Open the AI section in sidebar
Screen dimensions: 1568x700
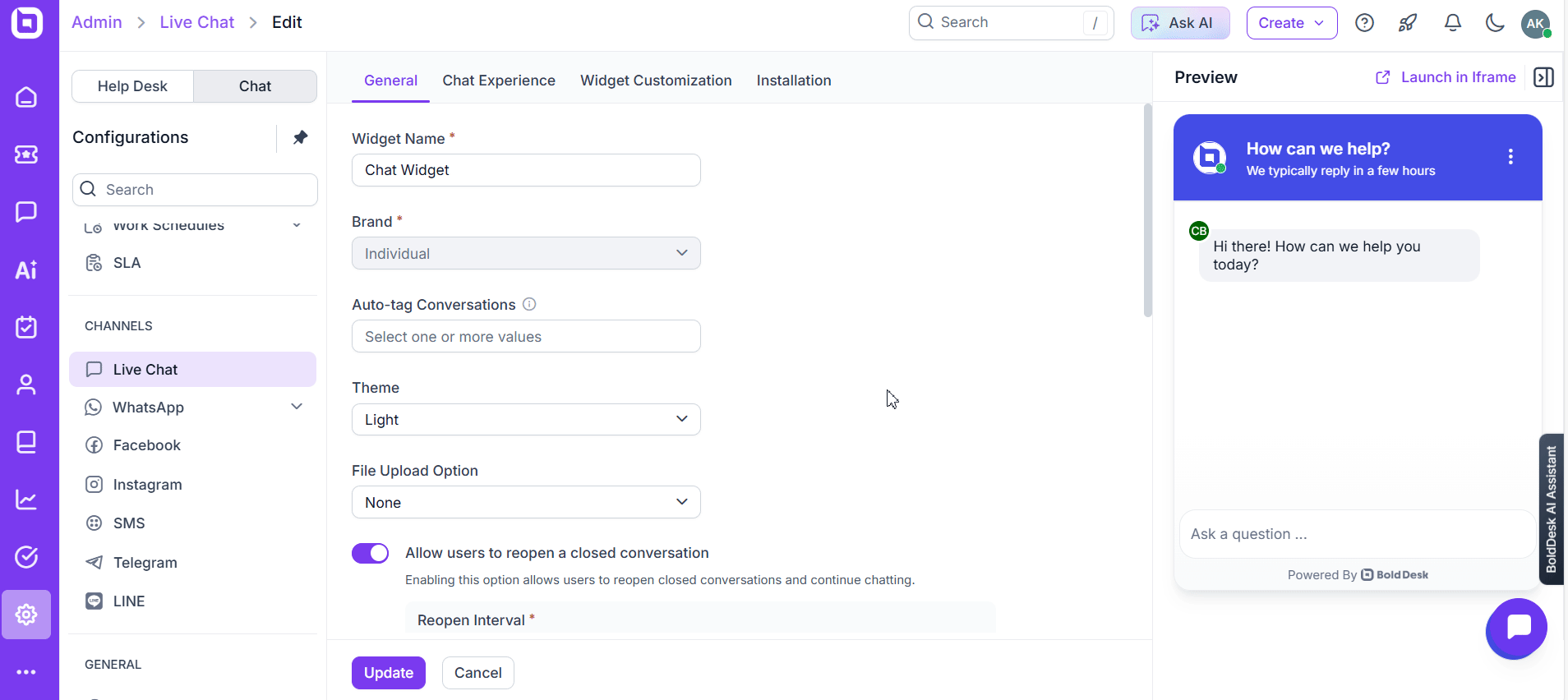pos(26,269)
